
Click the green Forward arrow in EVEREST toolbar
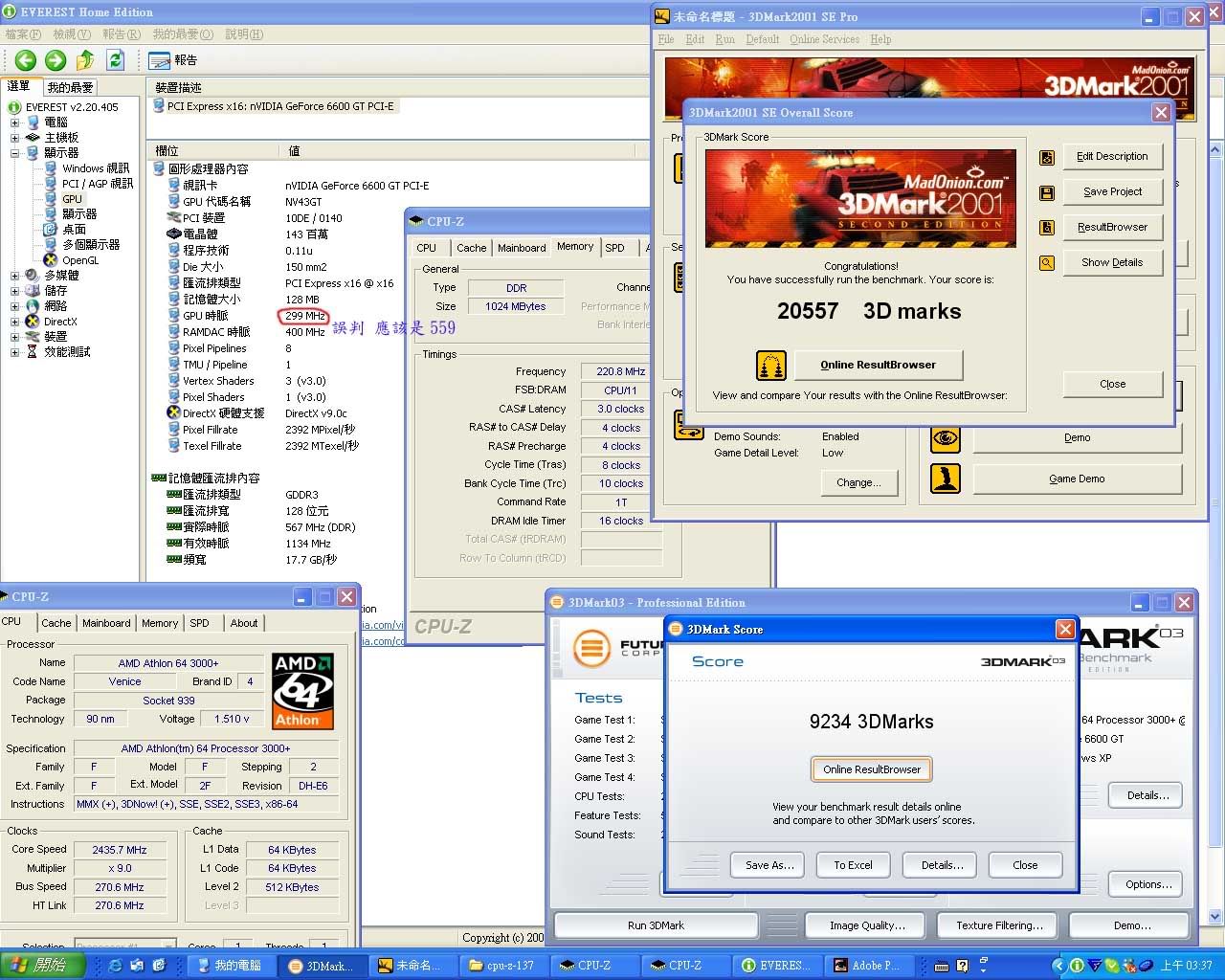[56, 60]
